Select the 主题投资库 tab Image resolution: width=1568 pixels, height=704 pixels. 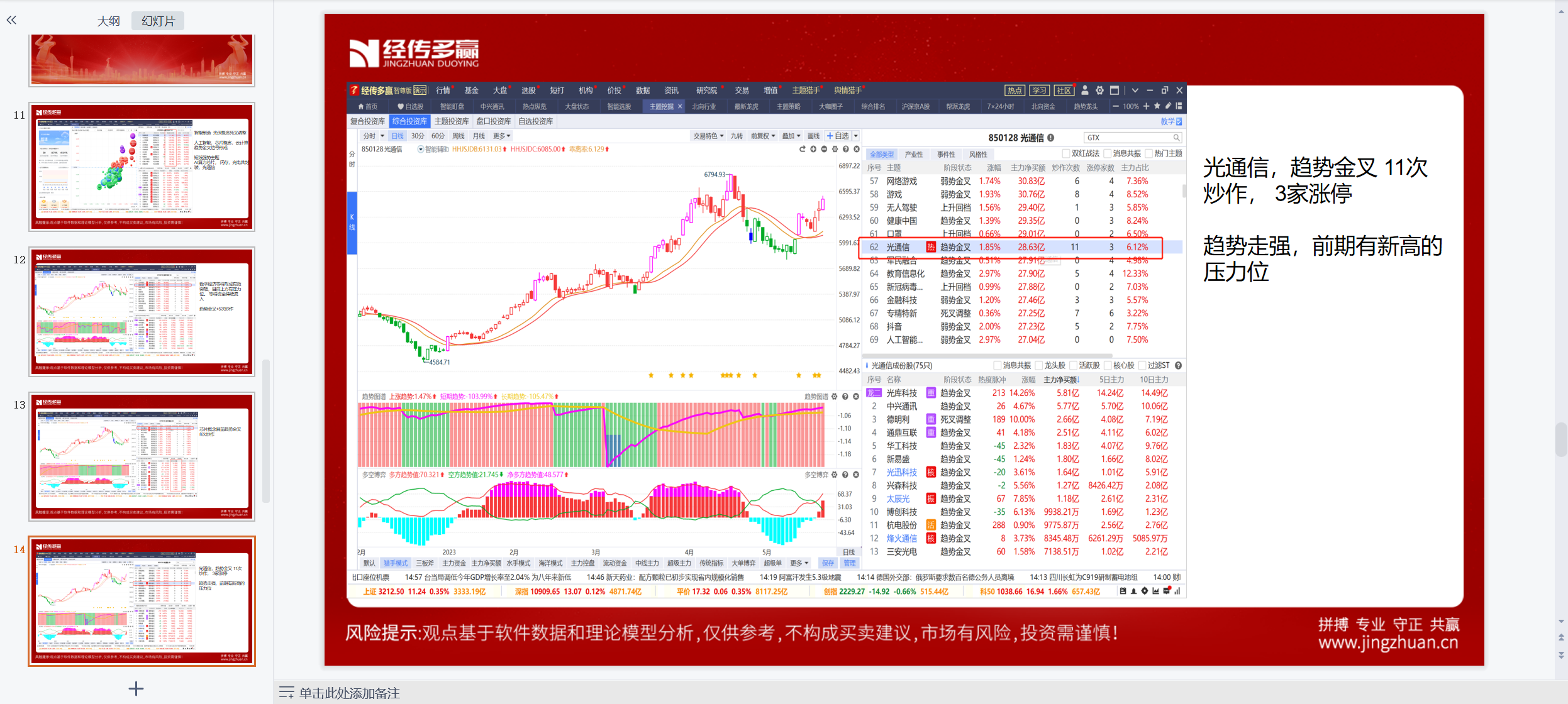click(x=452, y=121)
